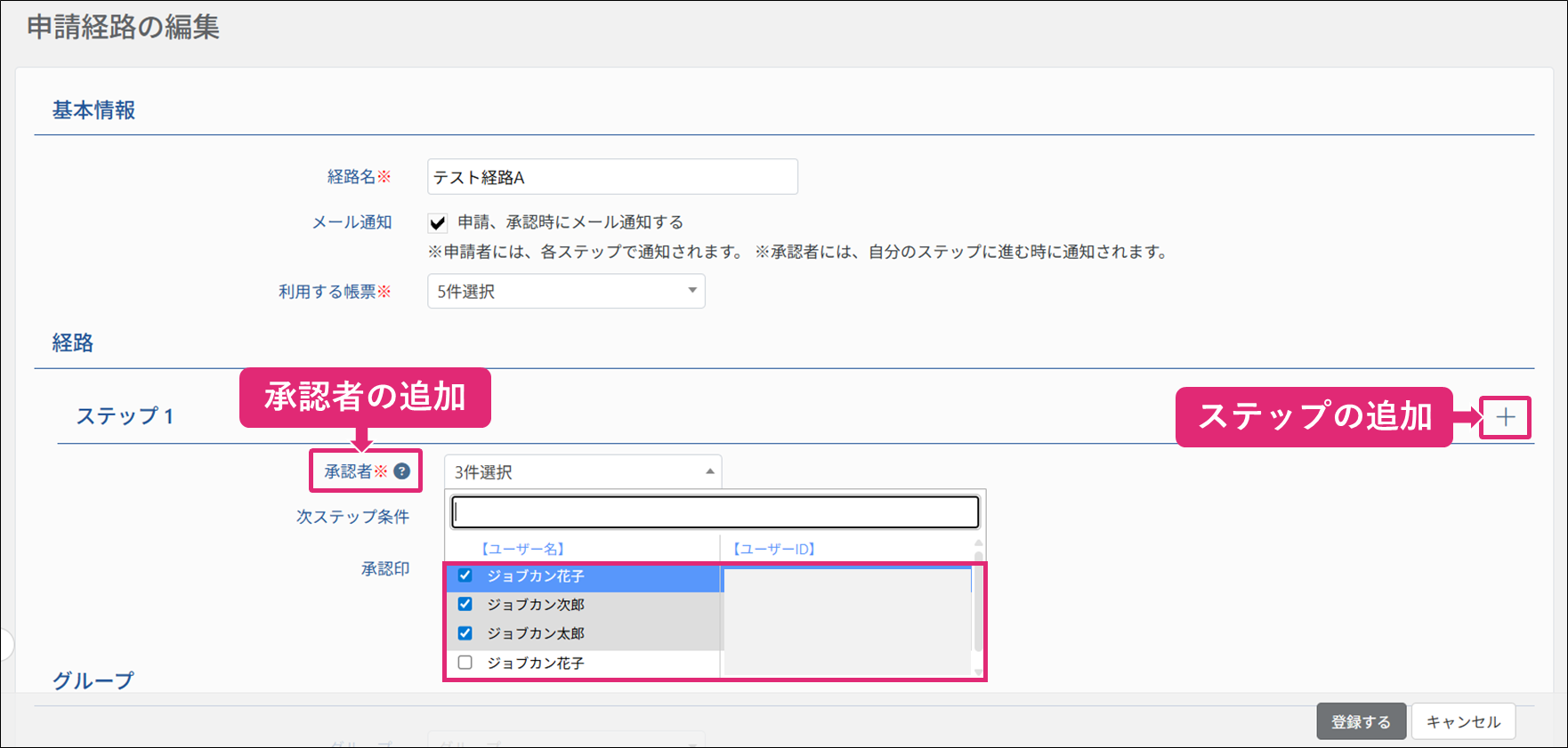The width and height of the screenshot is (1568, 748).
Task: Click the help question mark beside 承認者
Action: [x=402, y=471]
